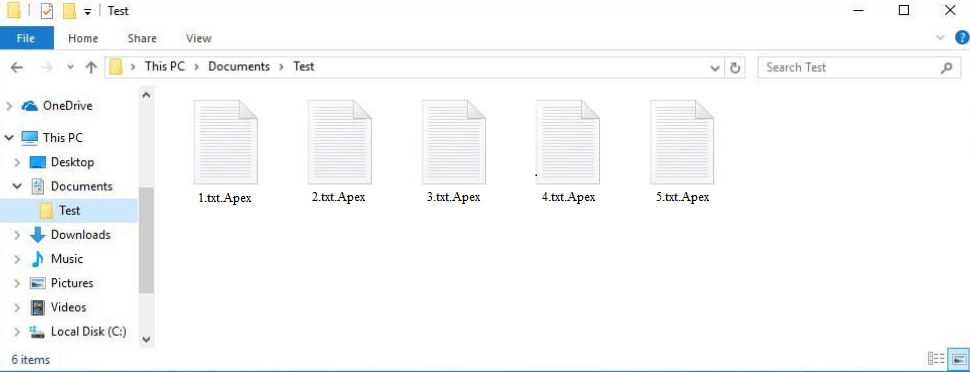The height and width of the screenshot is (372, 970).
Task: Switch to the Home ribbon tab
Action: tap(83, 38)
